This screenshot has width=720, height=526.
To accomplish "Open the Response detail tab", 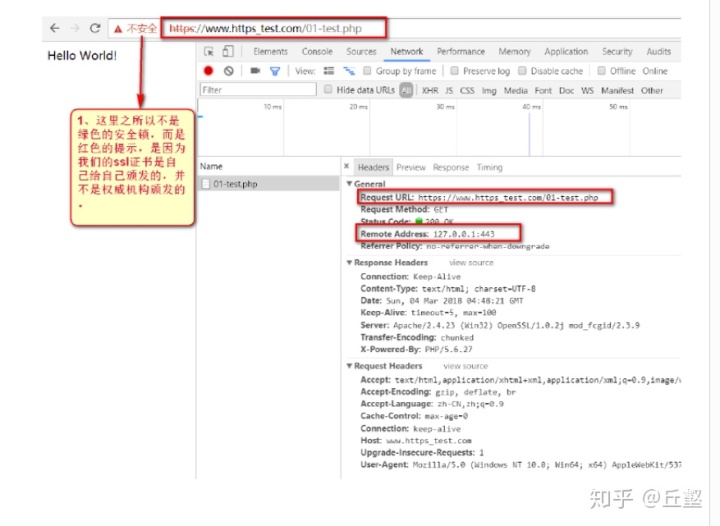I will coord(450,168).
